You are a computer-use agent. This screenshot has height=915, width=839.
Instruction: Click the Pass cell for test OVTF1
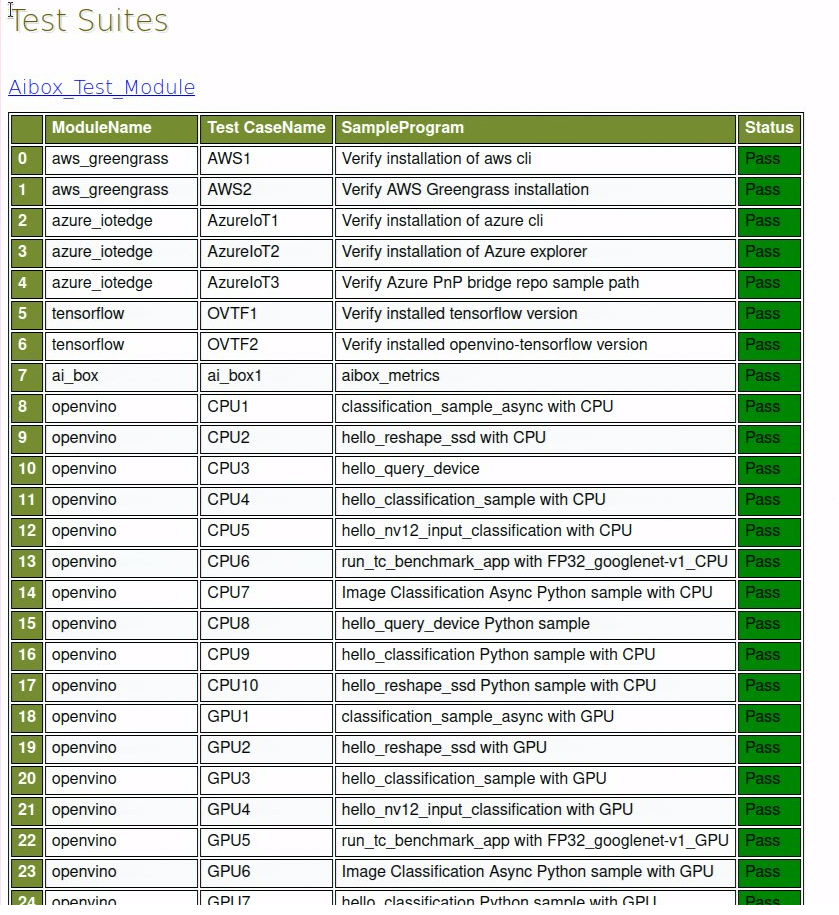coord(769,314)
